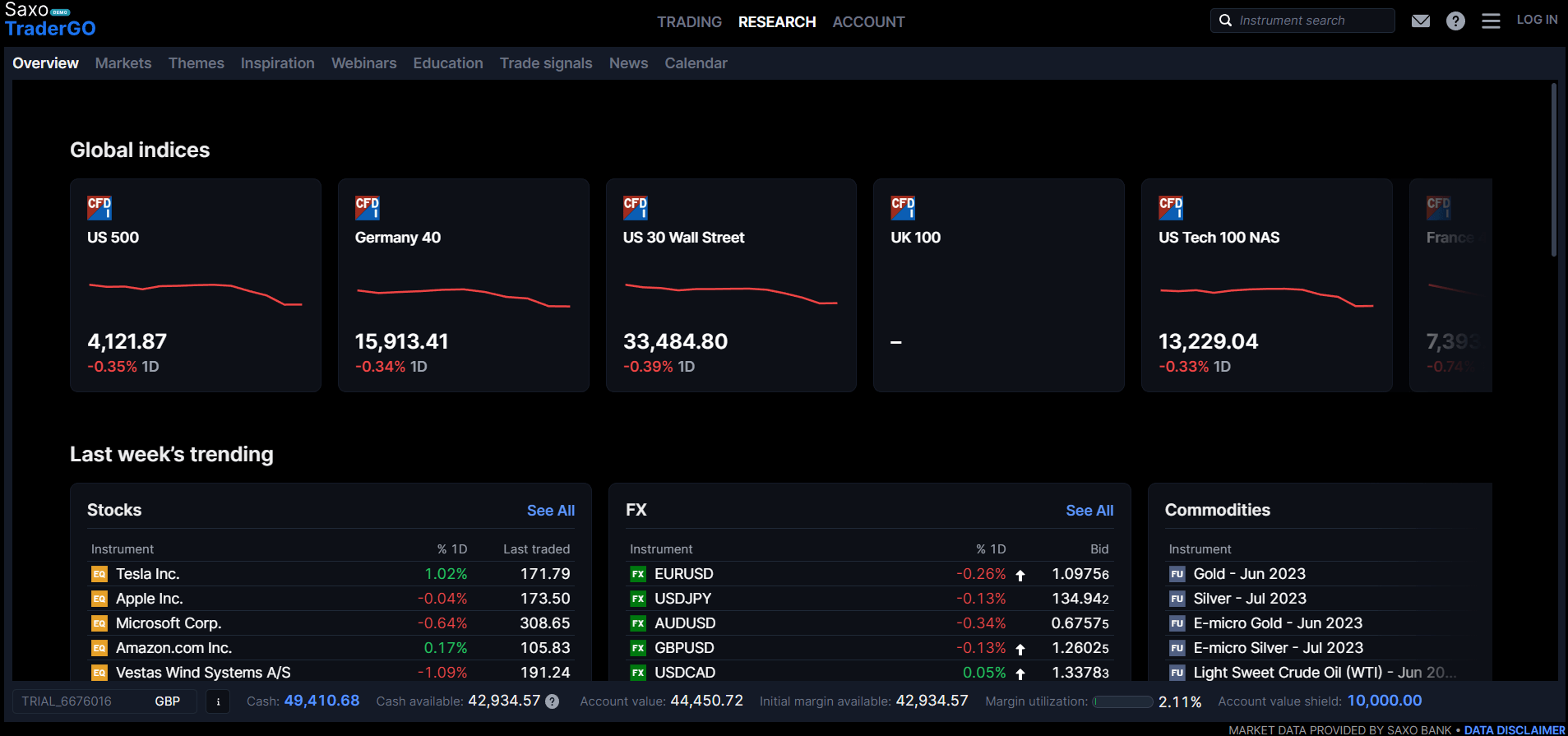Click the E-micro Gold futures icon

(1177, 623)
